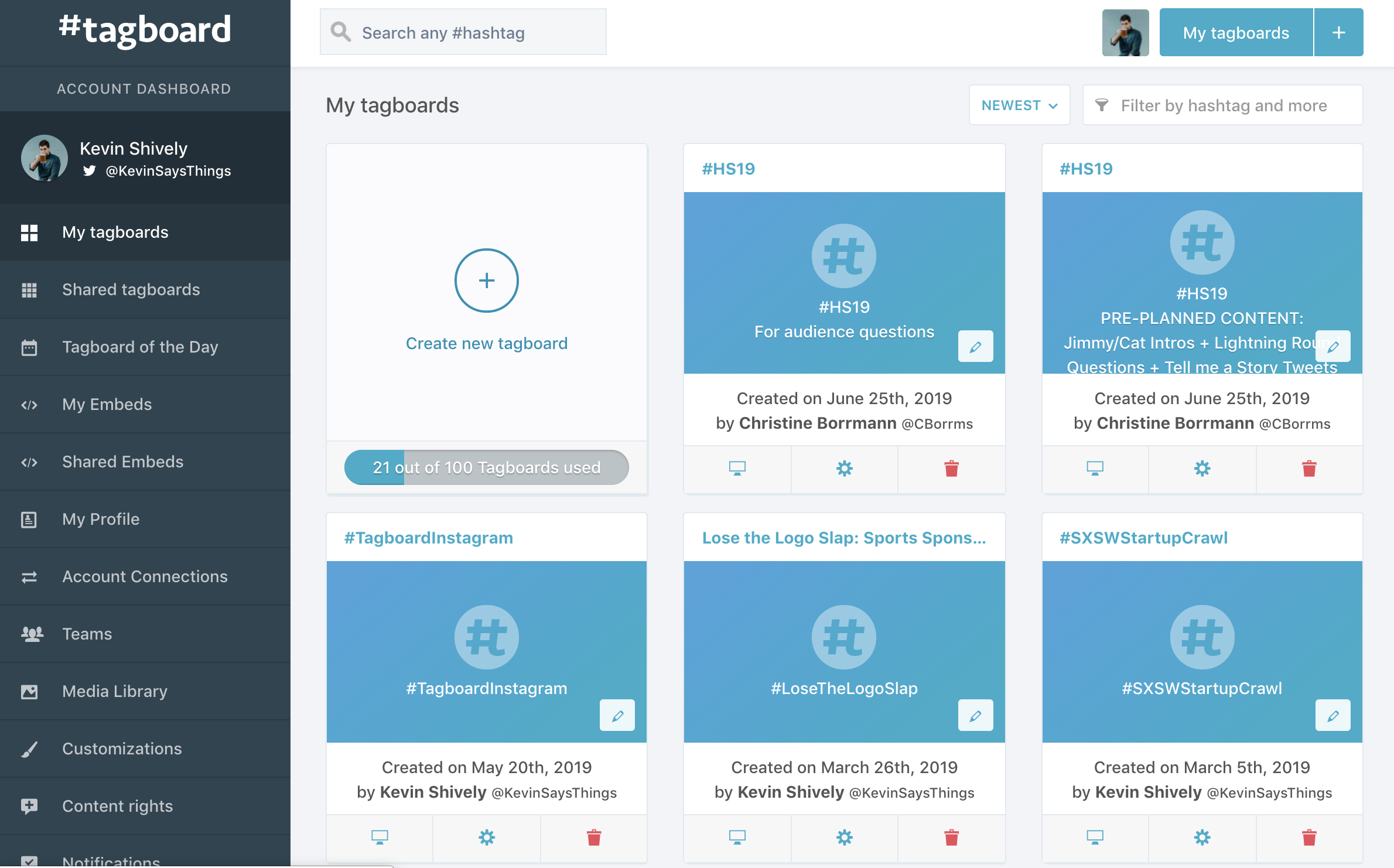The width and height of the screenshot is (1394, 868).
Task: Click the Account Connections sidebar item
Action: pyautogui.click(x=145, y=576)
